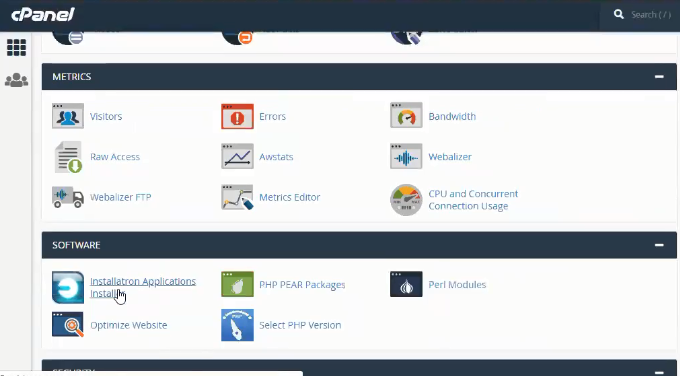The width and height of the screenshot is (680, 376).
Task: Open the Awstats link
Action: click(276, 157)
